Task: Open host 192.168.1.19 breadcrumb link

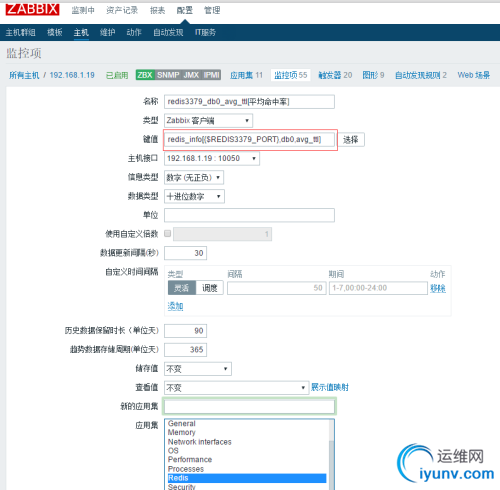Action: tap(72, 75)
